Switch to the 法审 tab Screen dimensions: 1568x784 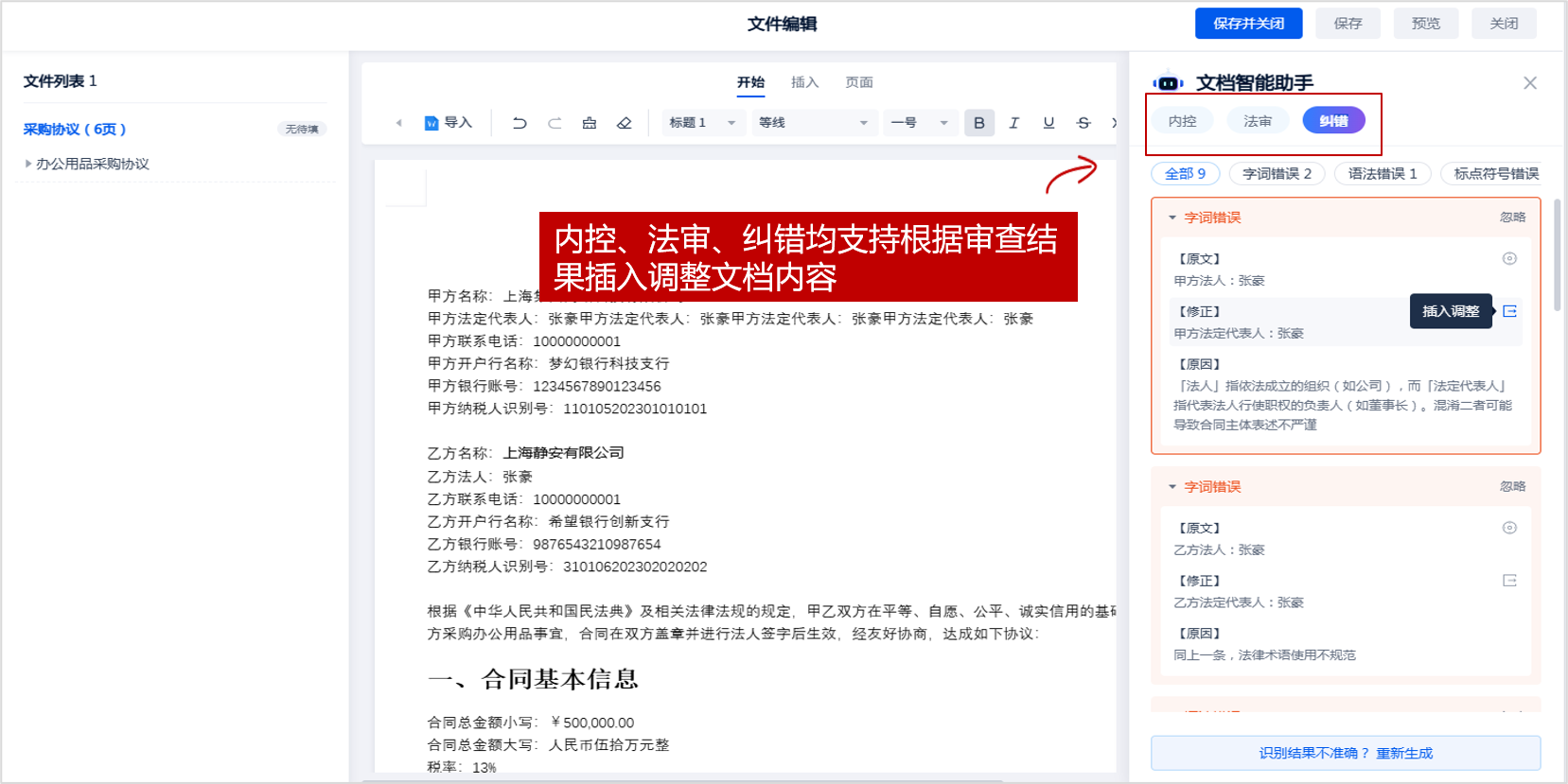(x=1258, y=121)
